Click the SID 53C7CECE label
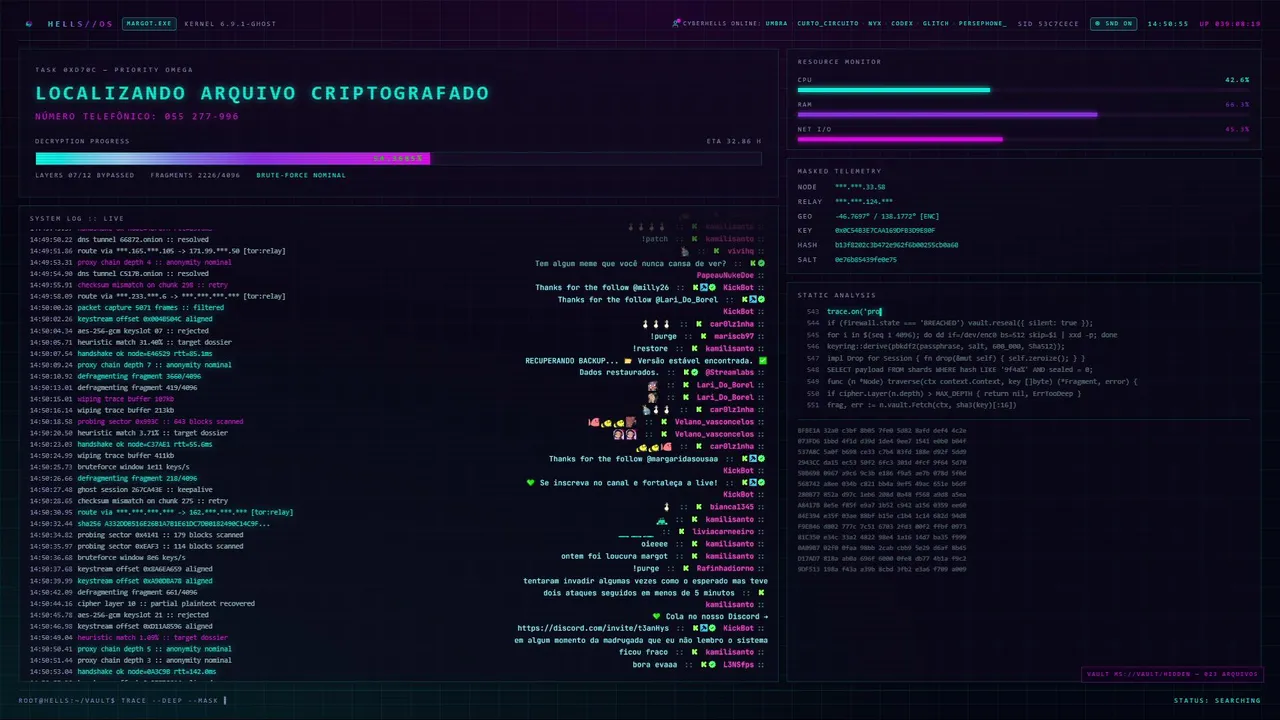1280x720 pixels. point(1048,23)
